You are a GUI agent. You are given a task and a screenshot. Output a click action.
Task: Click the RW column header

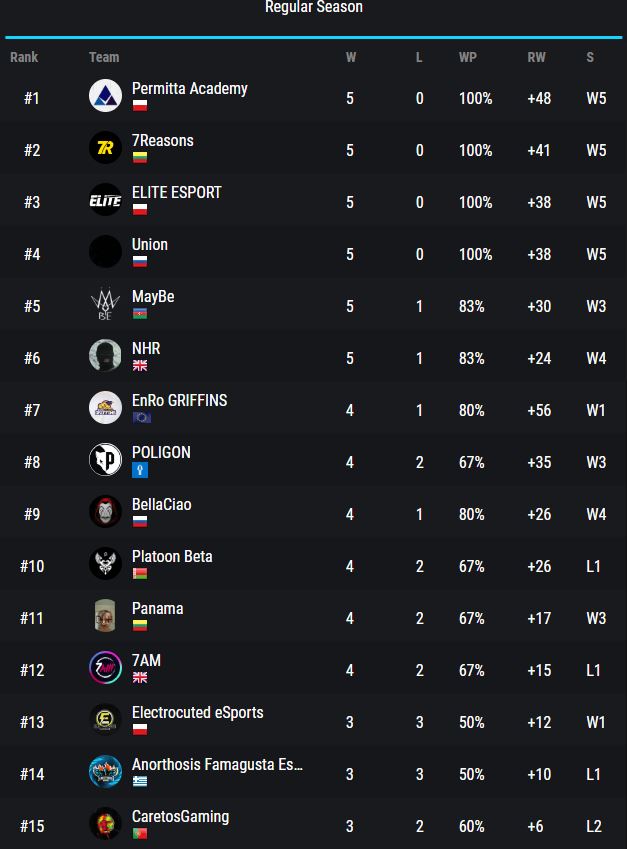(537, 58)
